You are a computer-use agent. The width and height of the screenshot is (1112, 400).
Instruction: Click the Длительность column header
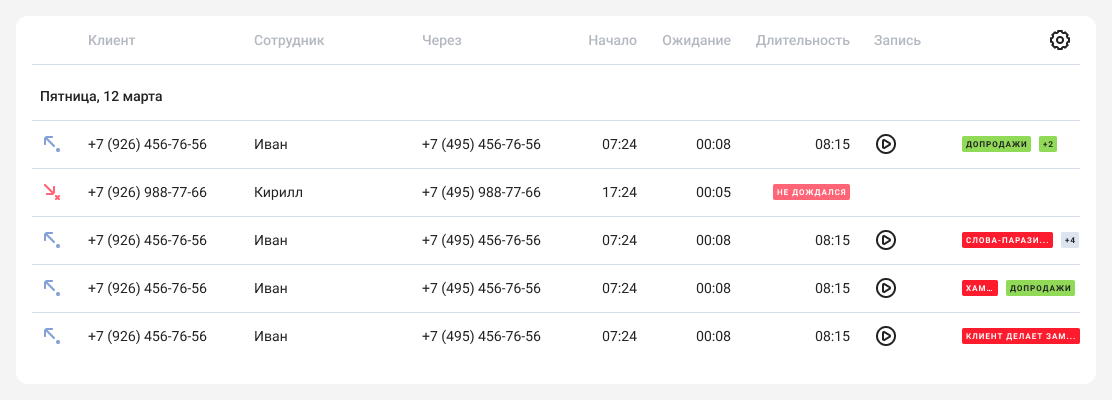803,41
